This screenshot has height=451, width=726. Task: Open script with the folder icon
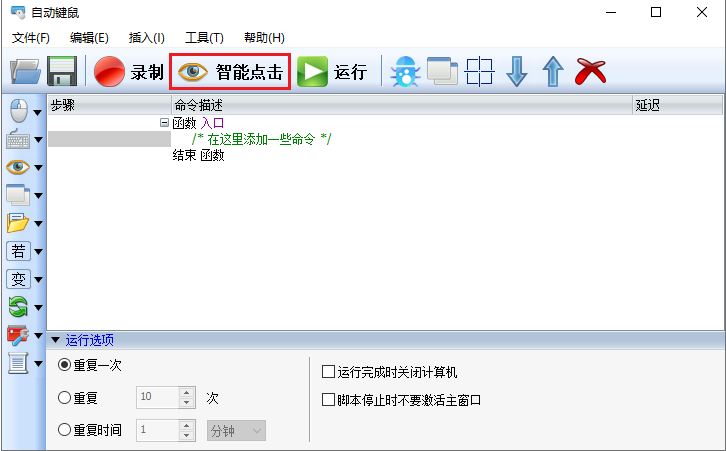pos(25,72)
